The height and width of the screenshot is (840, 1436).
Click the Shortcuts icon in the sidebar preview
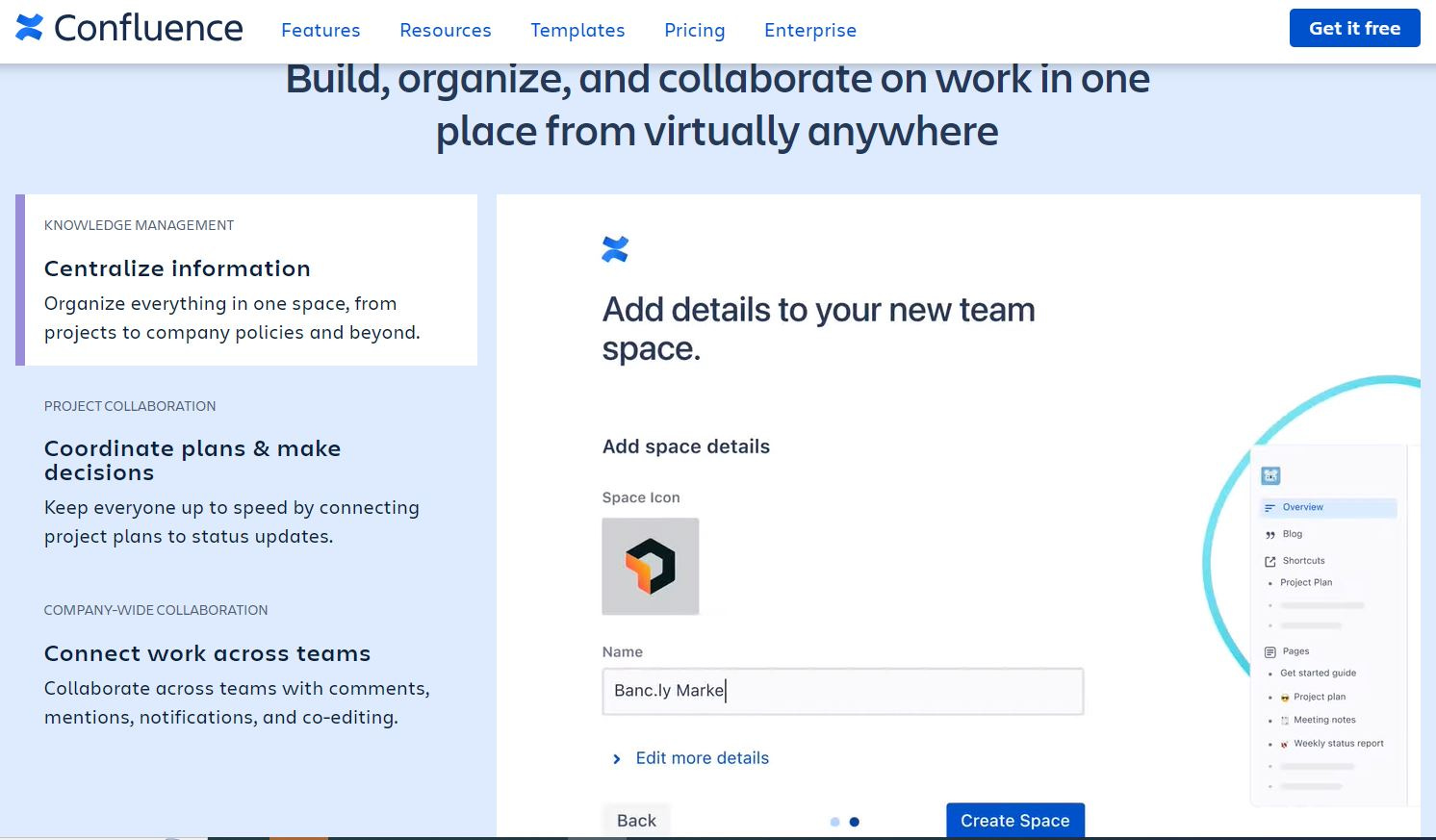click(1270, 560)
